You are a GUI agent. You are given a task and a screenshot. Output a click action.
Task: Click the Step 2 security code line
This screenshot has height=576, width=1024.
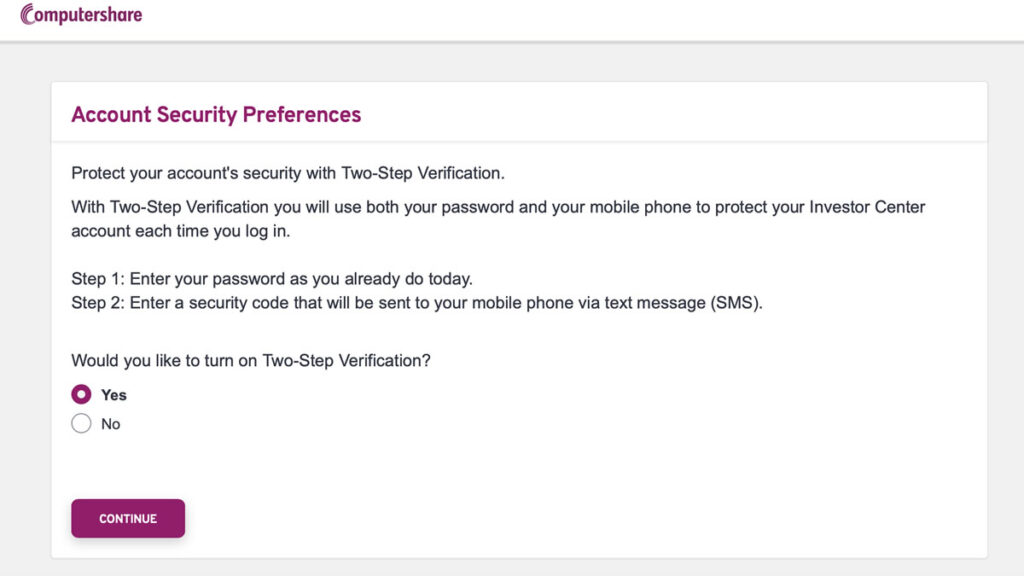417,303
